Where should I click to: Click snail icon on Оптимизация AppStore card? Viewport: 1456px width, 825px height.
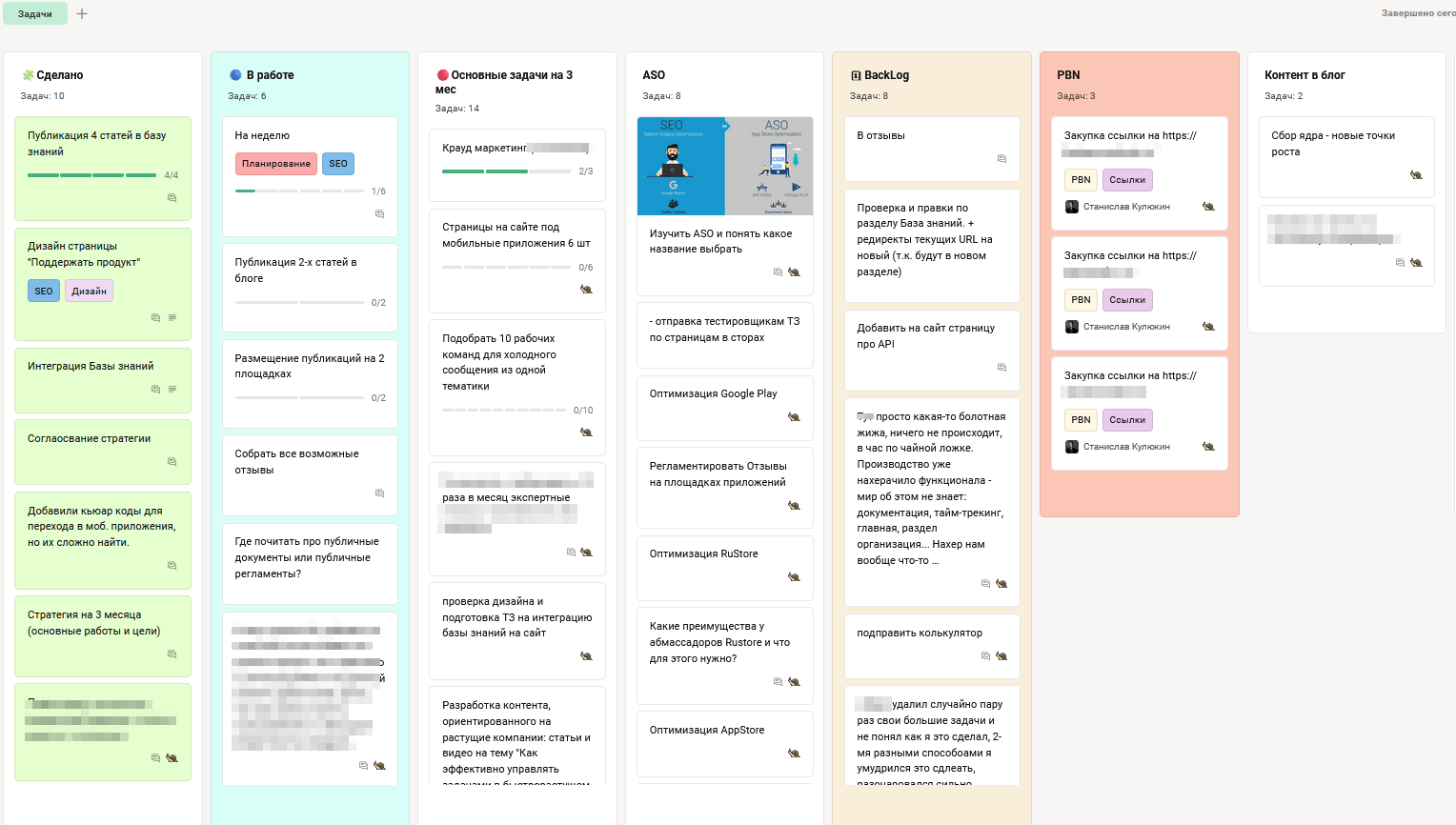794,754
